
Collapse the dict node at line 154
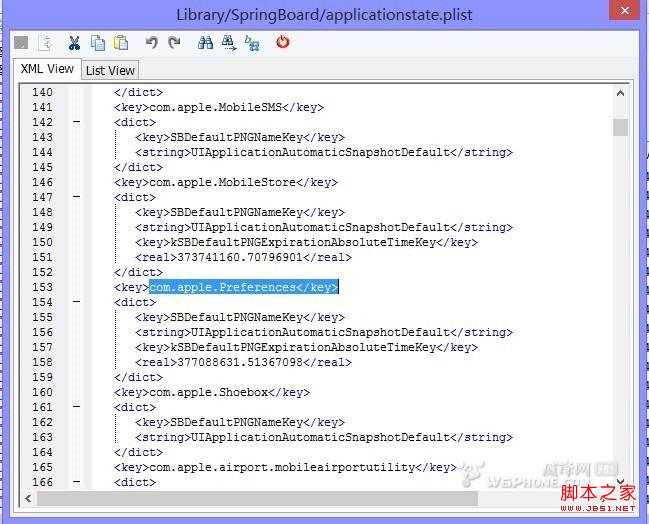(x=77, y=302)
